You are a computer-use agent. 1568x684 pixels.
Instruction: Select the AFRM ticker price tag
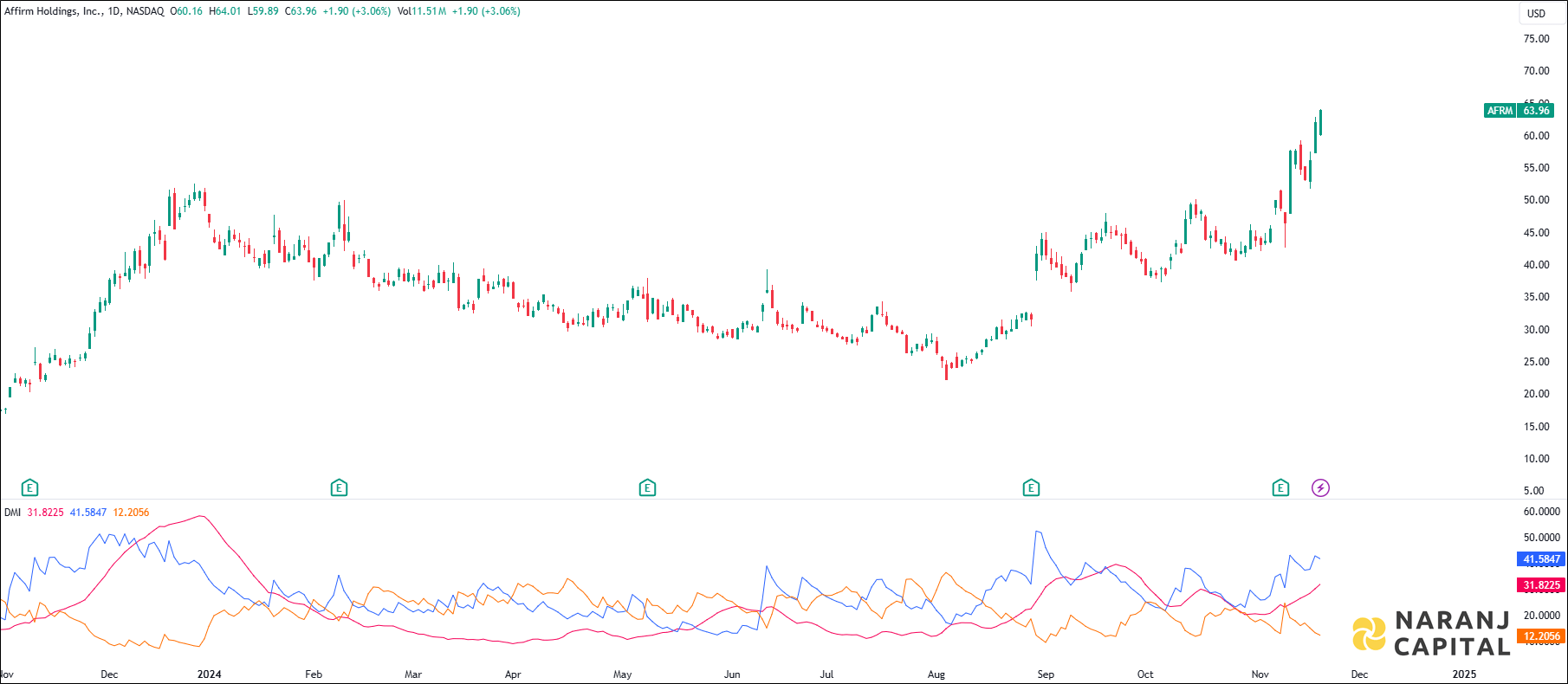pyautogui.click(x=1519, y=111)
